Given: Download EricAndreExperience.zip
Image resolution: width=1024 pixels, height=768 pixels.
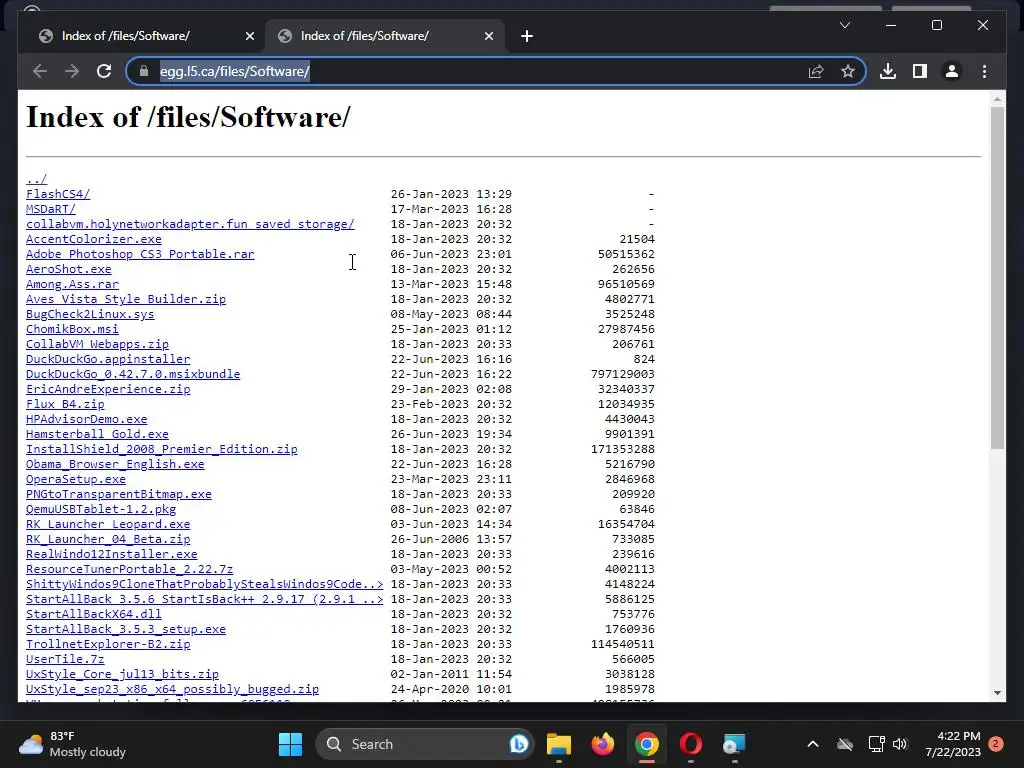Looking at the screenshot, I should coord(108,389).
